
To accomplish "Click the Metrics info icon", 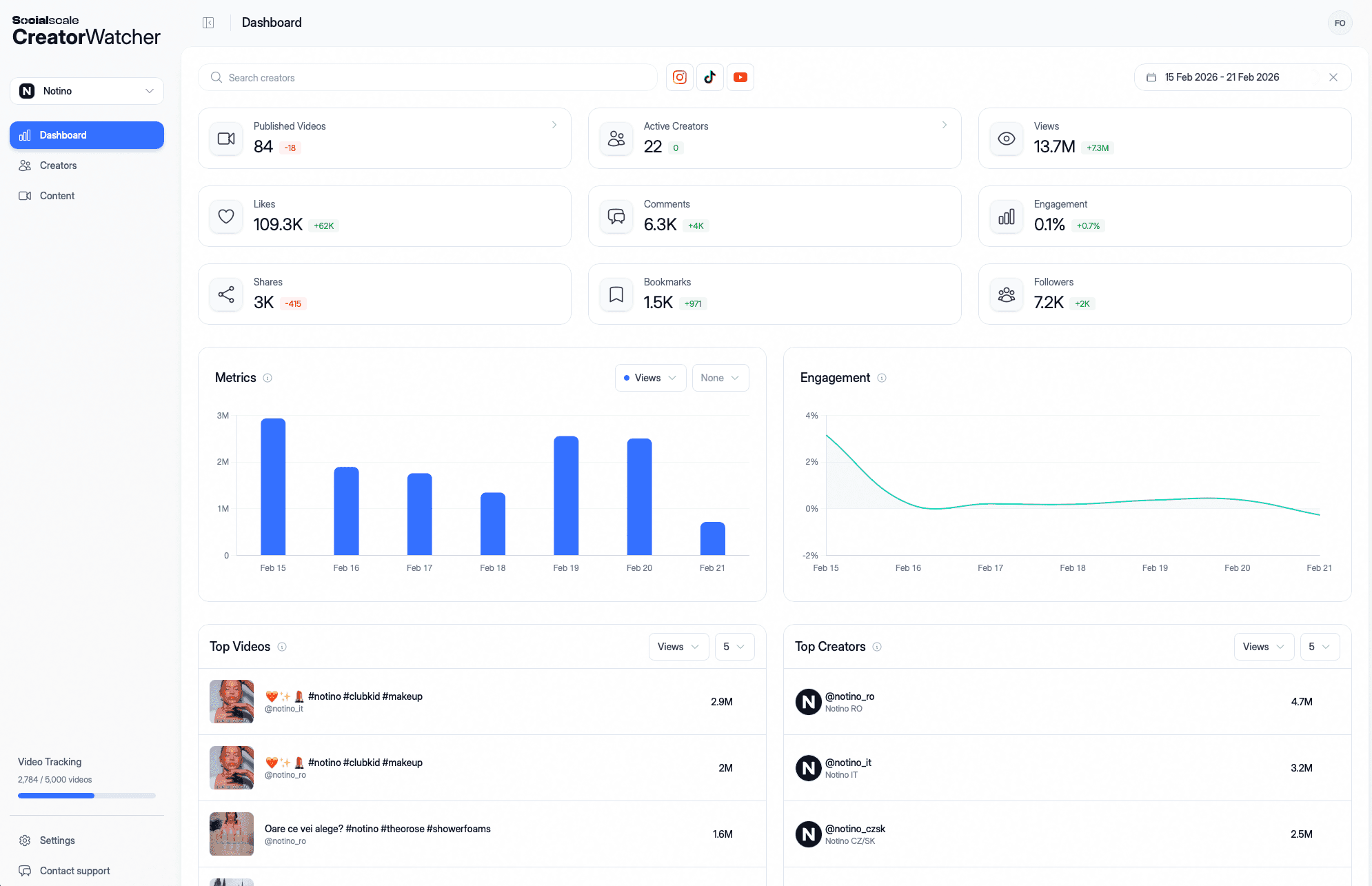I will click(268, 378).
